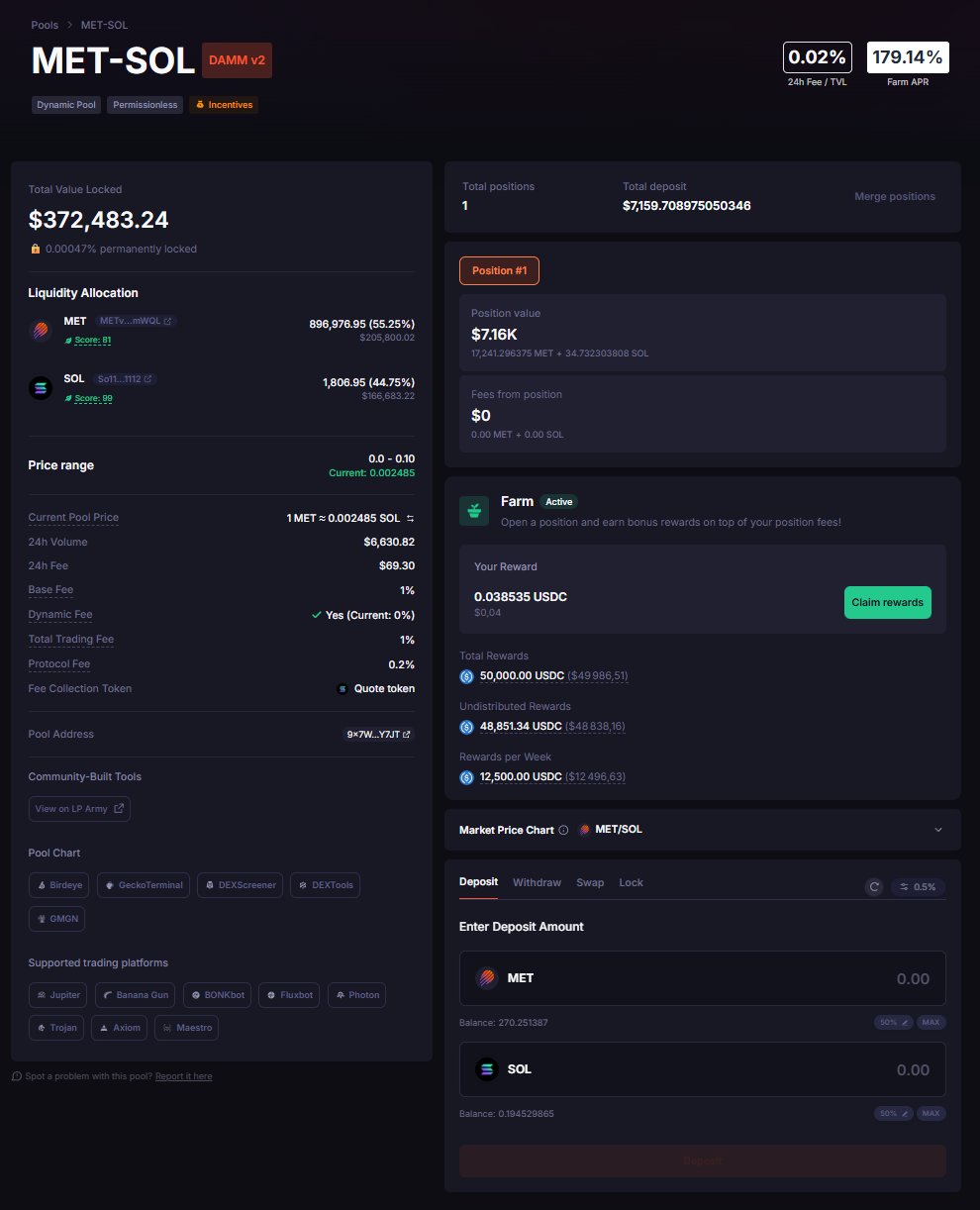Click the Current Pool Price label

click(x=73, y=518)
